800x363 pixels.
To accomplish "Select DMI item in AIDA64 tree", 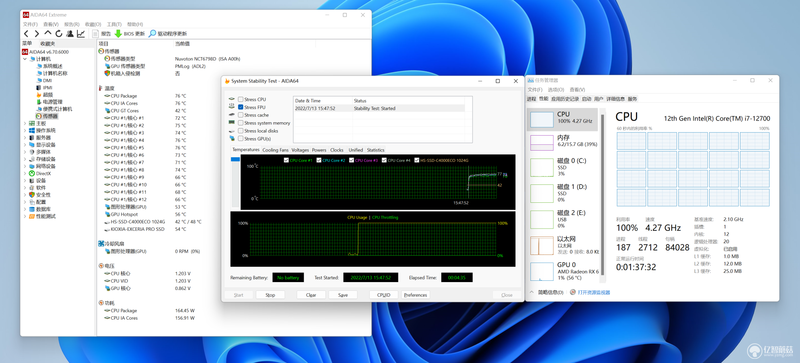I will coord(43,81).
